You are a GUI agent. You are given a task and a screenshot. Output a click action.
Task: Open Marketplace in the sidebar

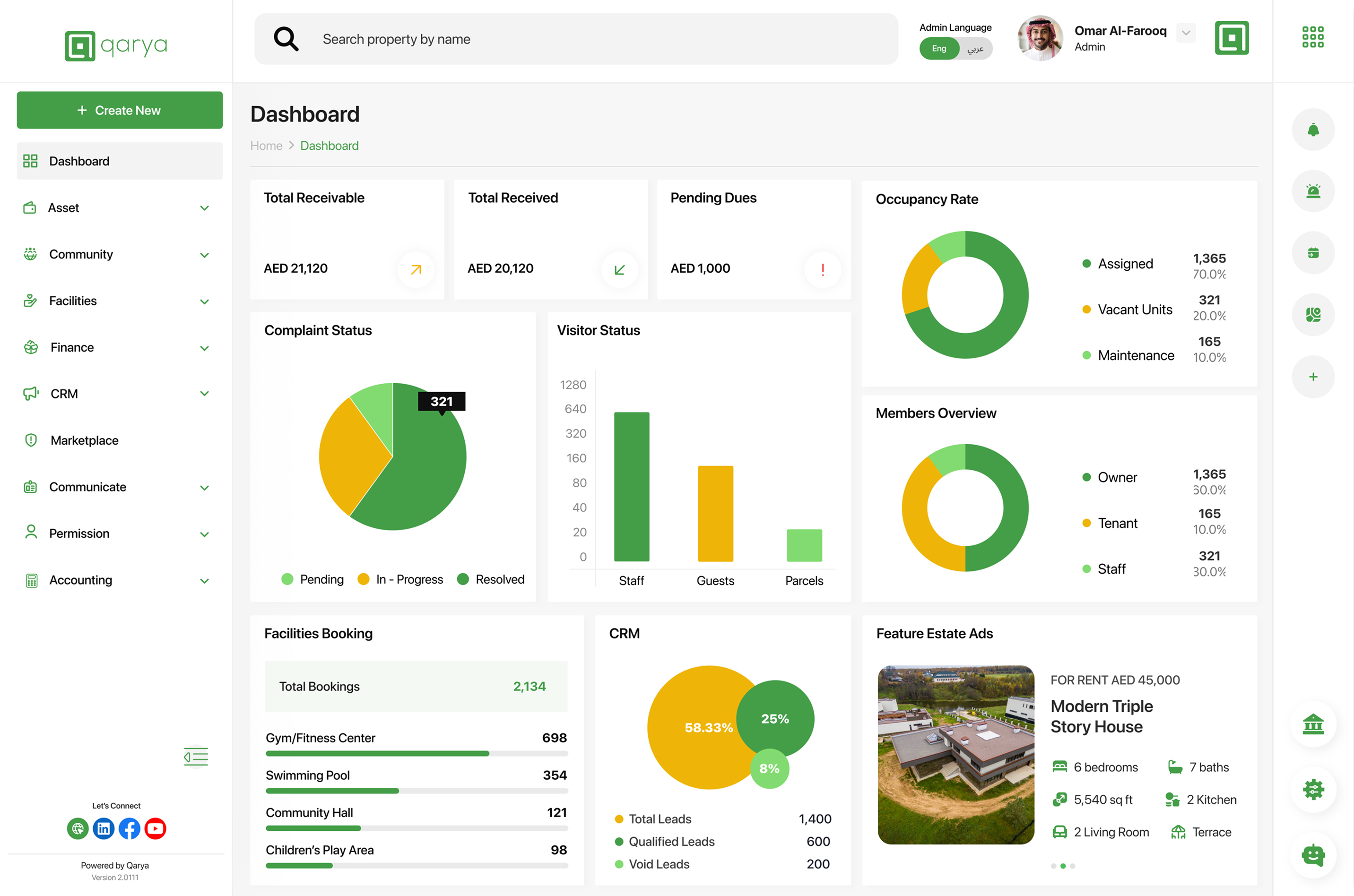(84, 440)
